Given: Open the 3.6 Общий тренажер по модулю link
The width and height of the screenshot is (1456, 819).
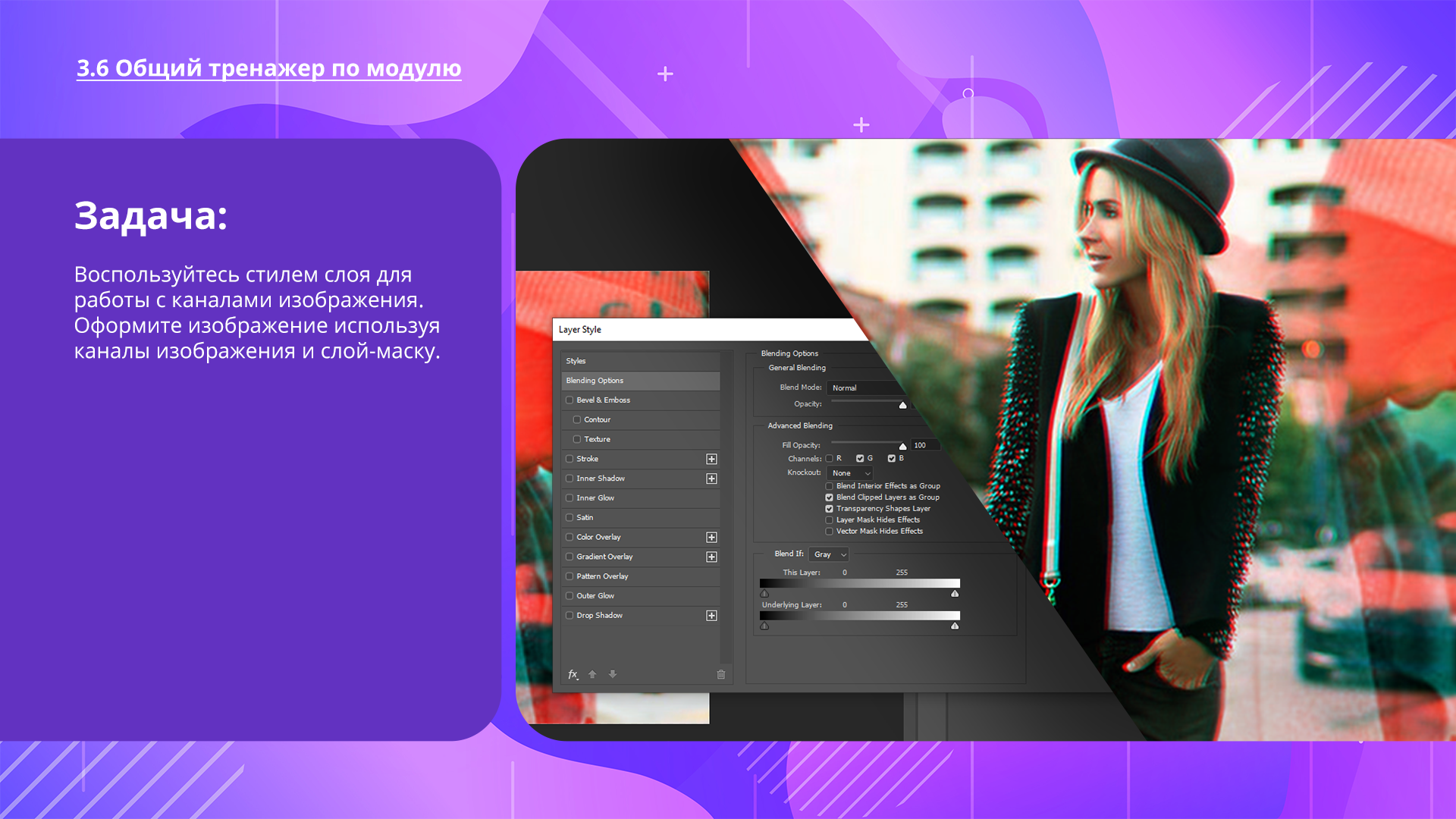Looking at the screenshot, I should pos(268,68).
